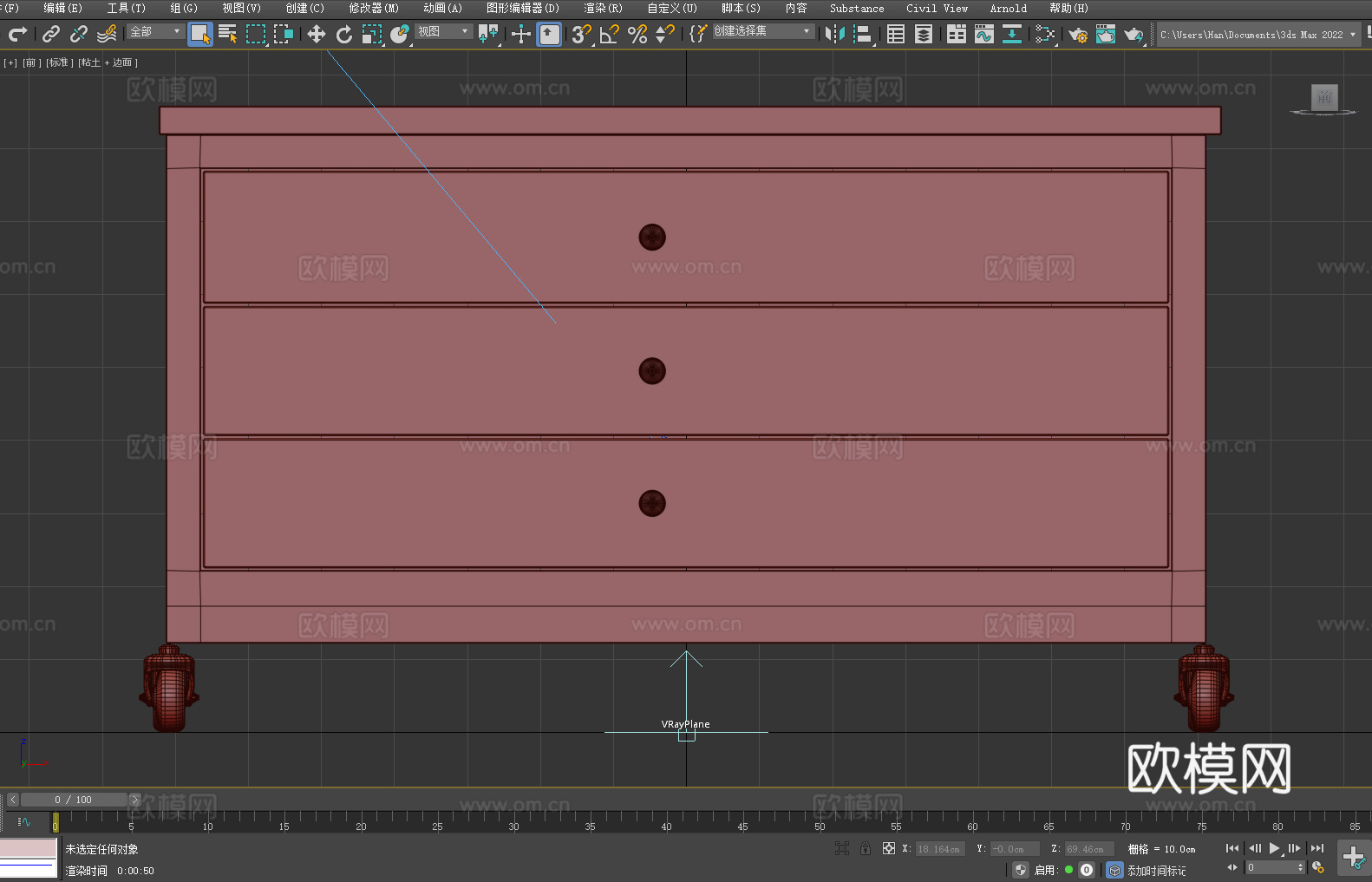Image resolution: width=1372 pixels, height=882 pixels.
Task: Toggle 3D Snaps
Action: pyautogui.click(x=582, y=34)
